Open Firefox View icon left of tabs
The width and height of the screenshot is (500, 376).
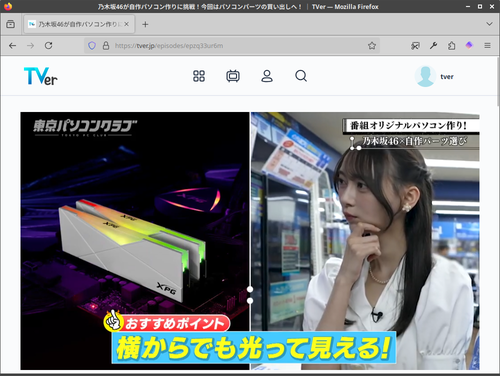11,24
